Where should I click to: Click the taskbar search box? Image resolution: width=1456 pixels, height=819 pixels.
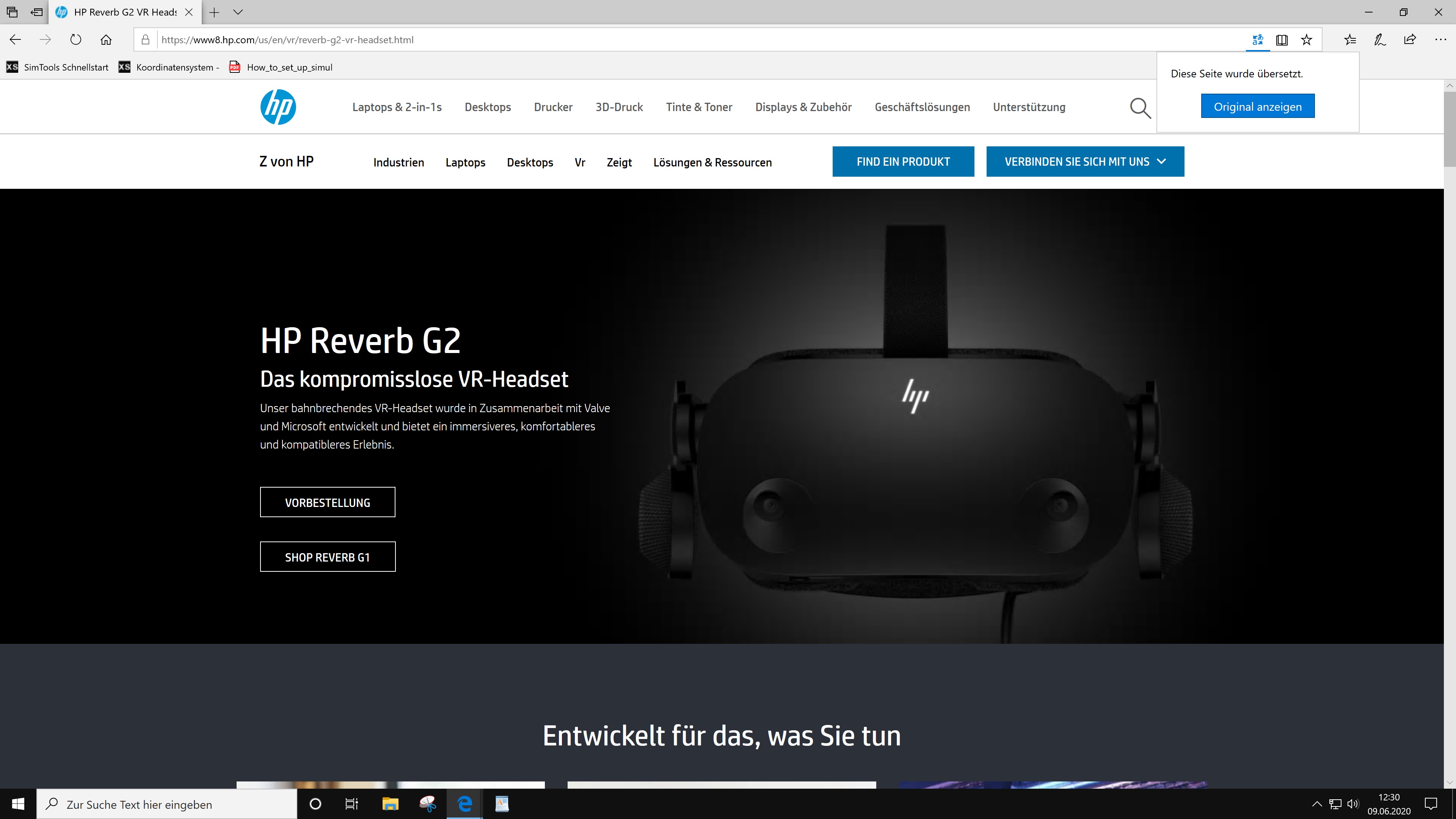pyautogui.click(x=167, y=804)
